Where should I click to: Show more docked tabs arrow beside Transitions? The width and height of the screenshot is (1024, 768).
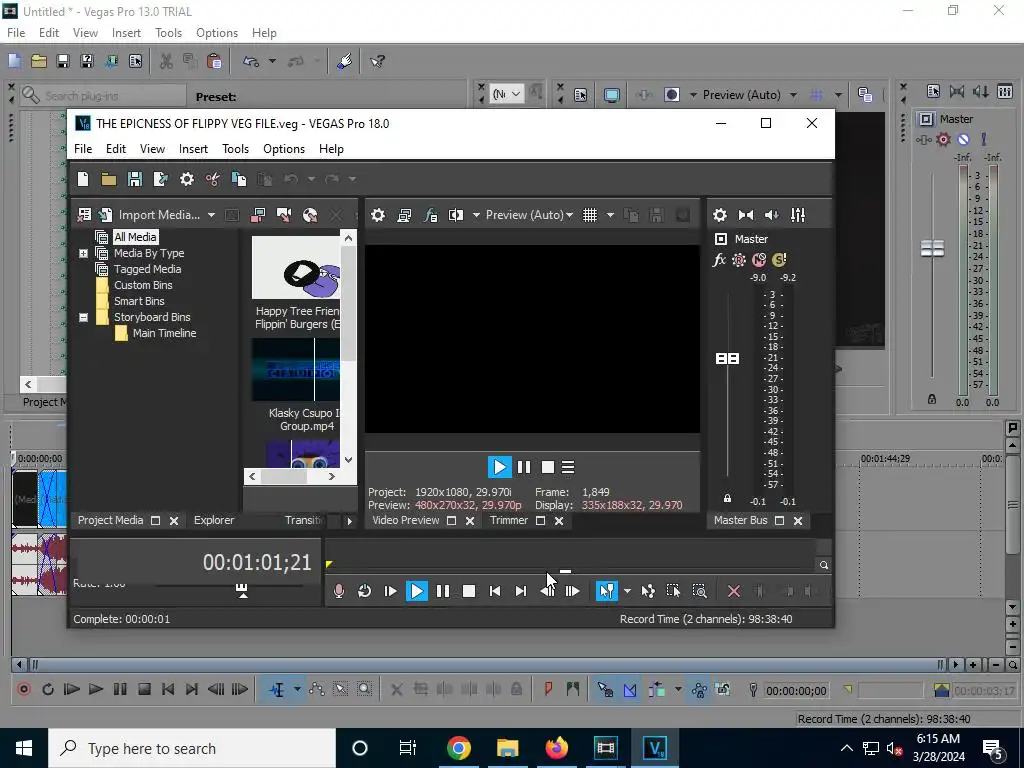[x=349, y=521]
